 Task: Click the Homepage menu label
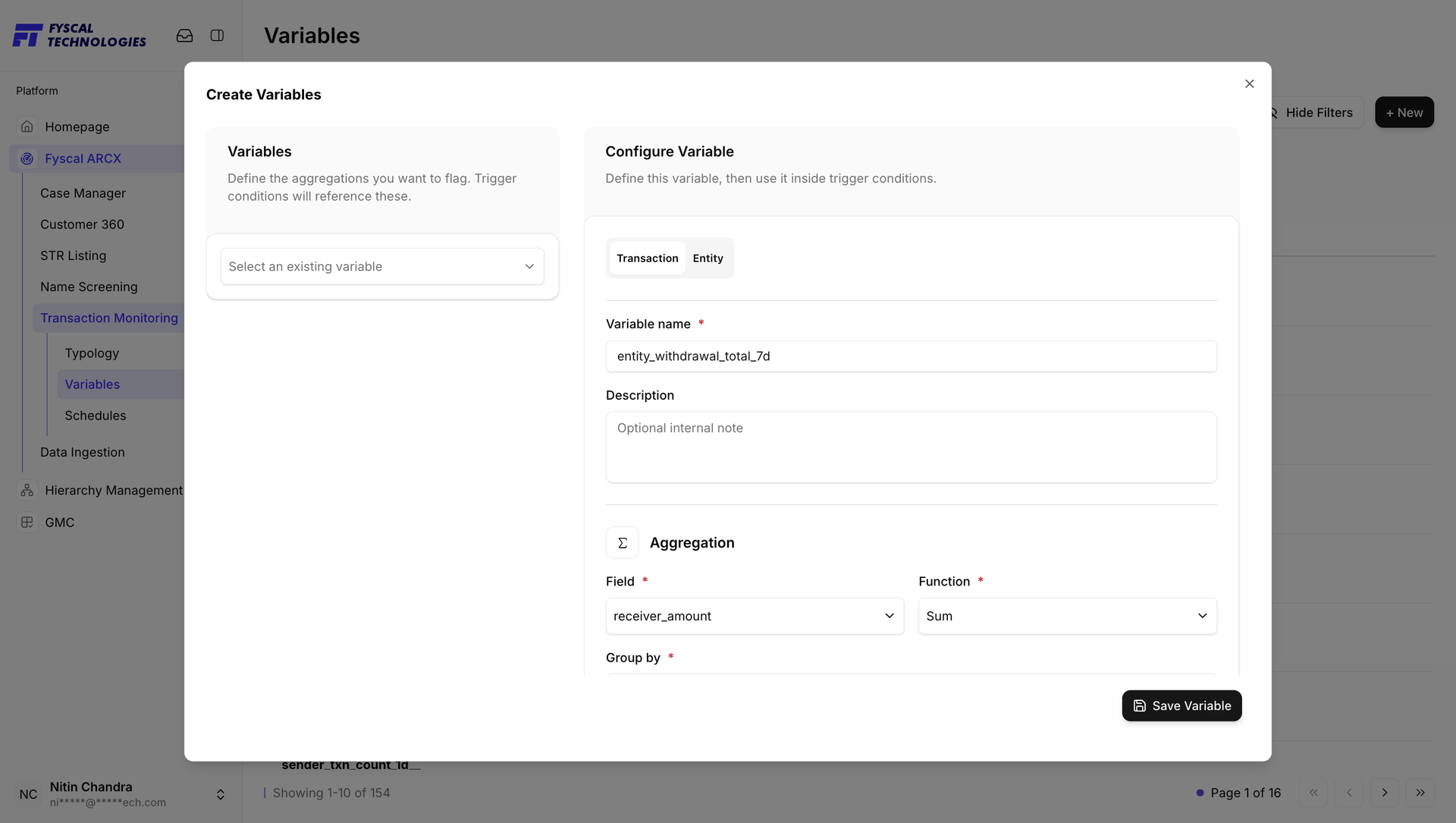(77, 127)
